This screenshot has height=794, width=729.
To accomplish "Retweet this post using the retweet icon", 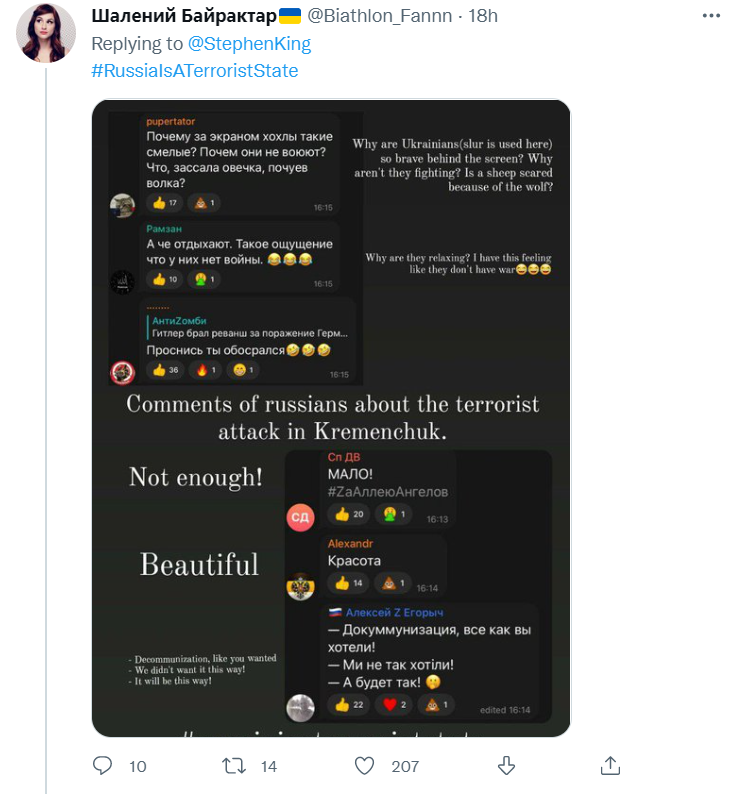I will [x=234, y=766].
